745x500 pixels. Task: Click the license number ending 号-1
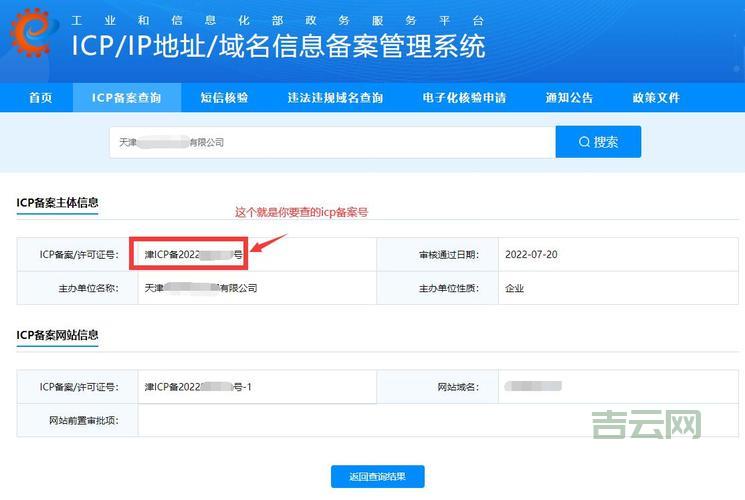(x=198, y=387)
